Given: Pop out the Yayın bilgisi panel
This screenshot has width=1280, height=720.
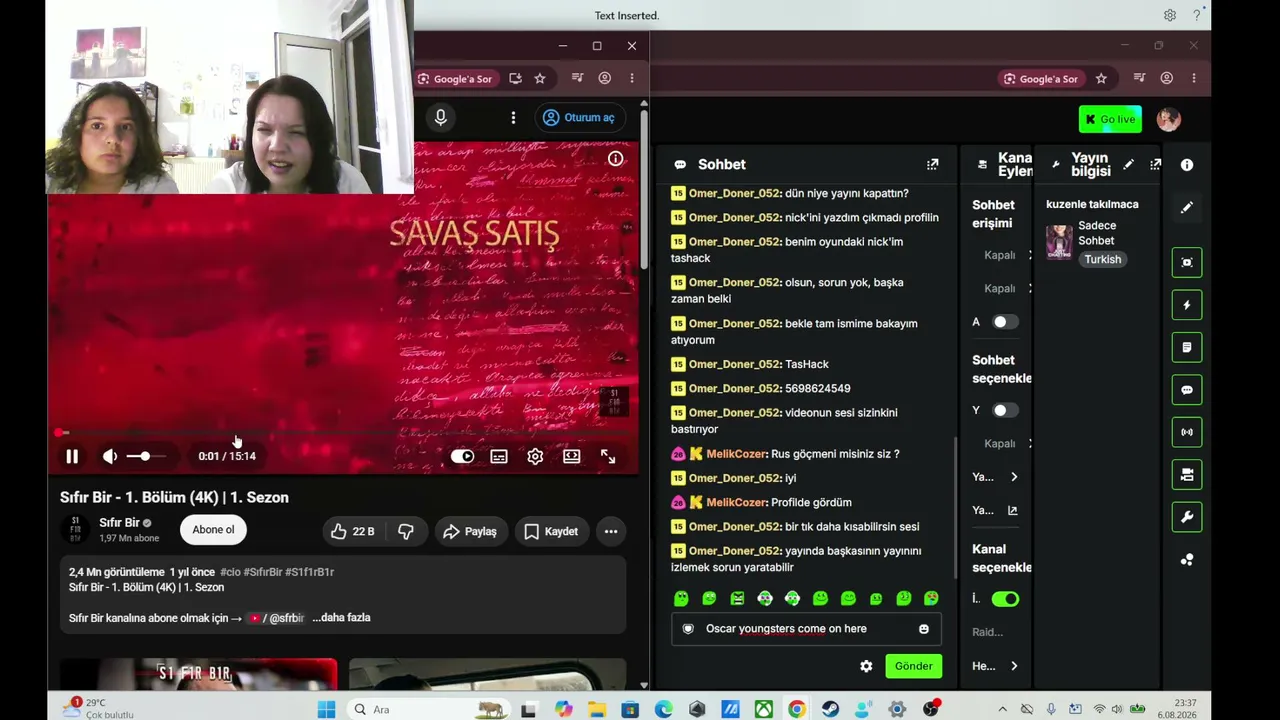Looking at the screenshot, I should pyautogui.click(x=1155, y=164).
